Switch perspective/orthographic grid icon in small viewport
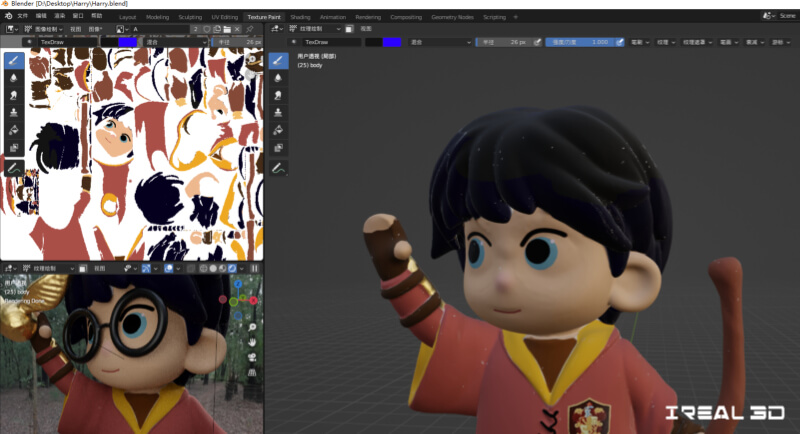Image resolution: width=800 pixels, height=434 pixels. coord(252,372)
